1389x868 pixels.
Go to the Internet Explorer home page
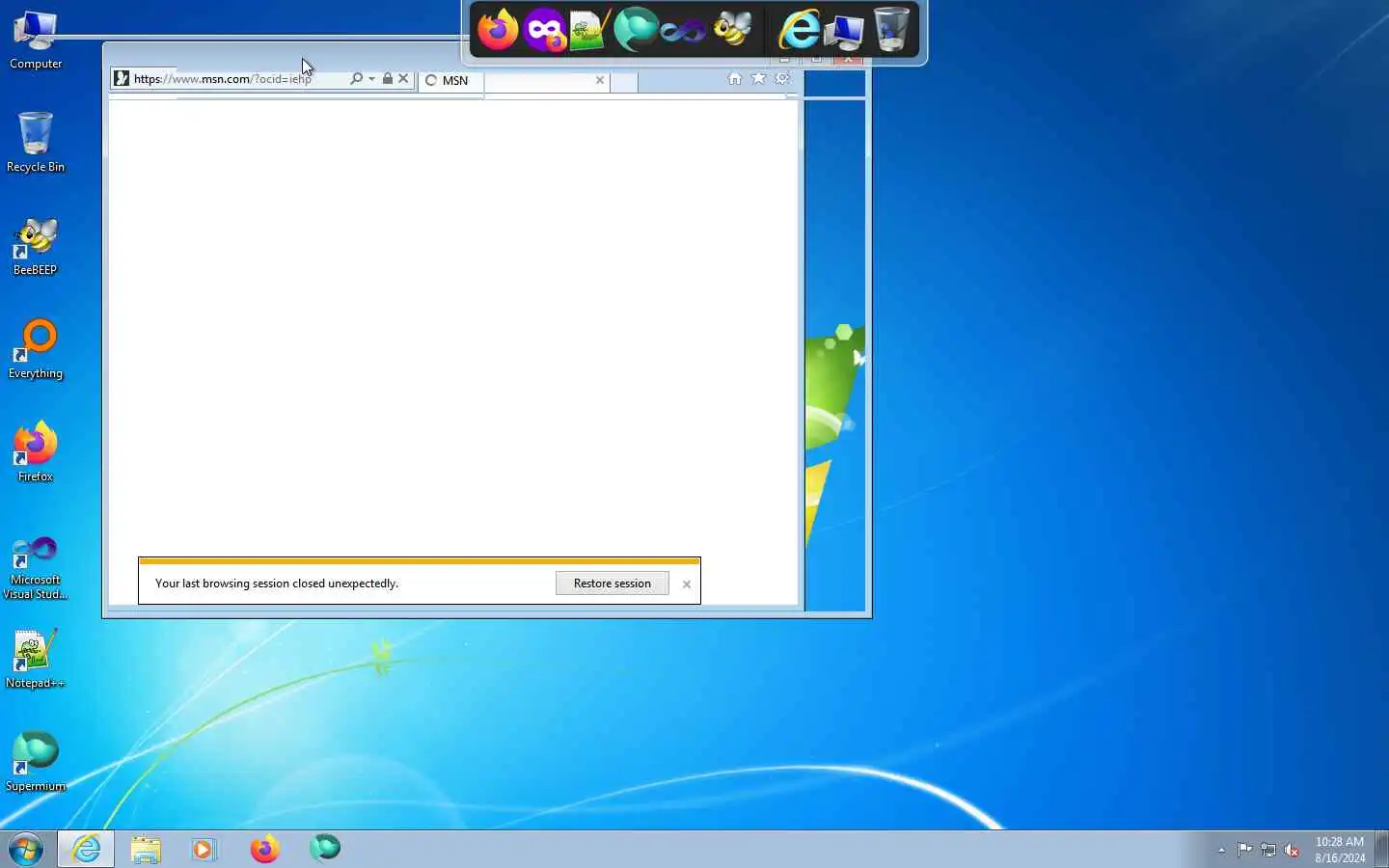pyautogui.click(x=735, y=79)
